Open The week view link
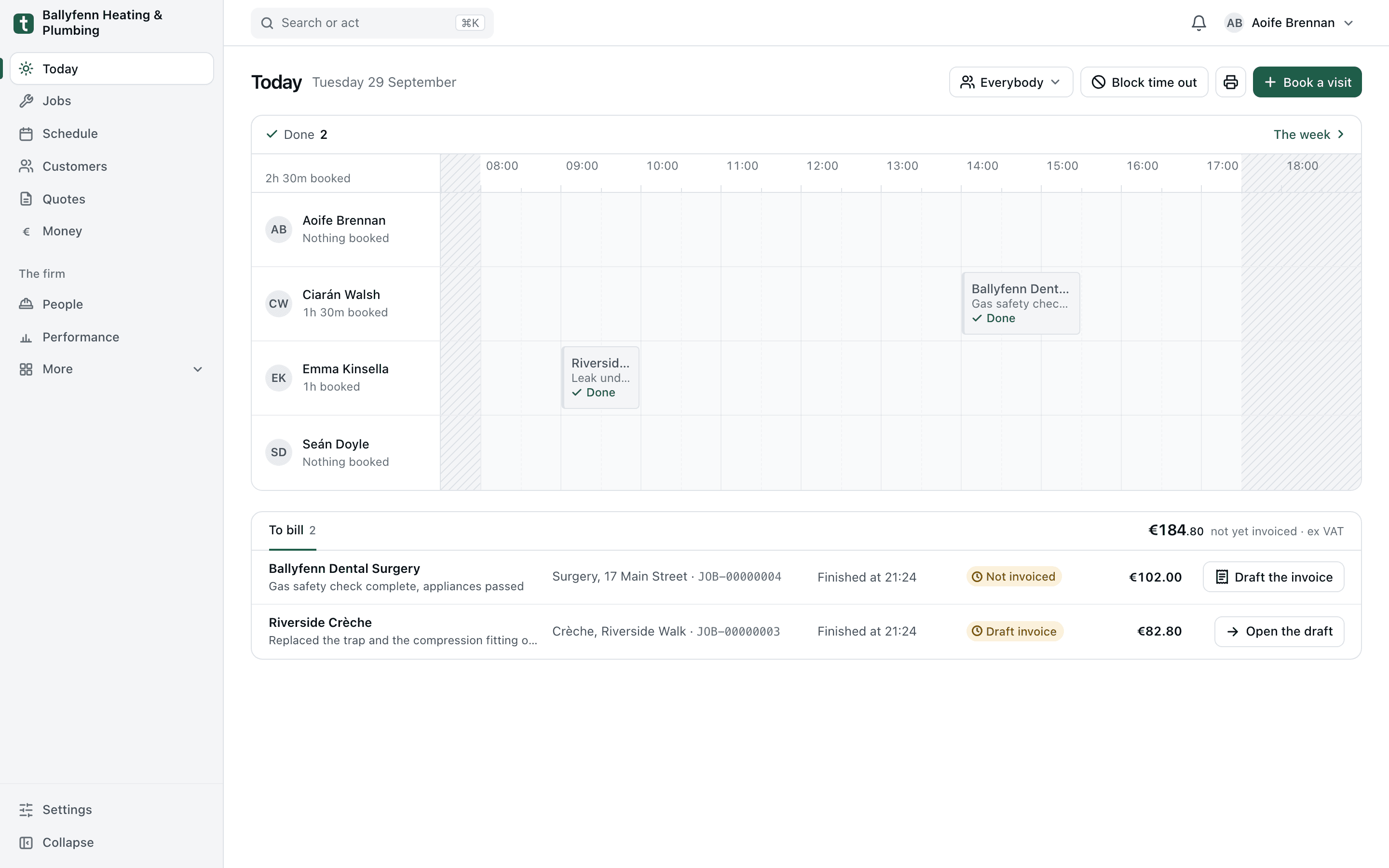The width and height of the screenshot is (1389, 868). click(1308, 135)
